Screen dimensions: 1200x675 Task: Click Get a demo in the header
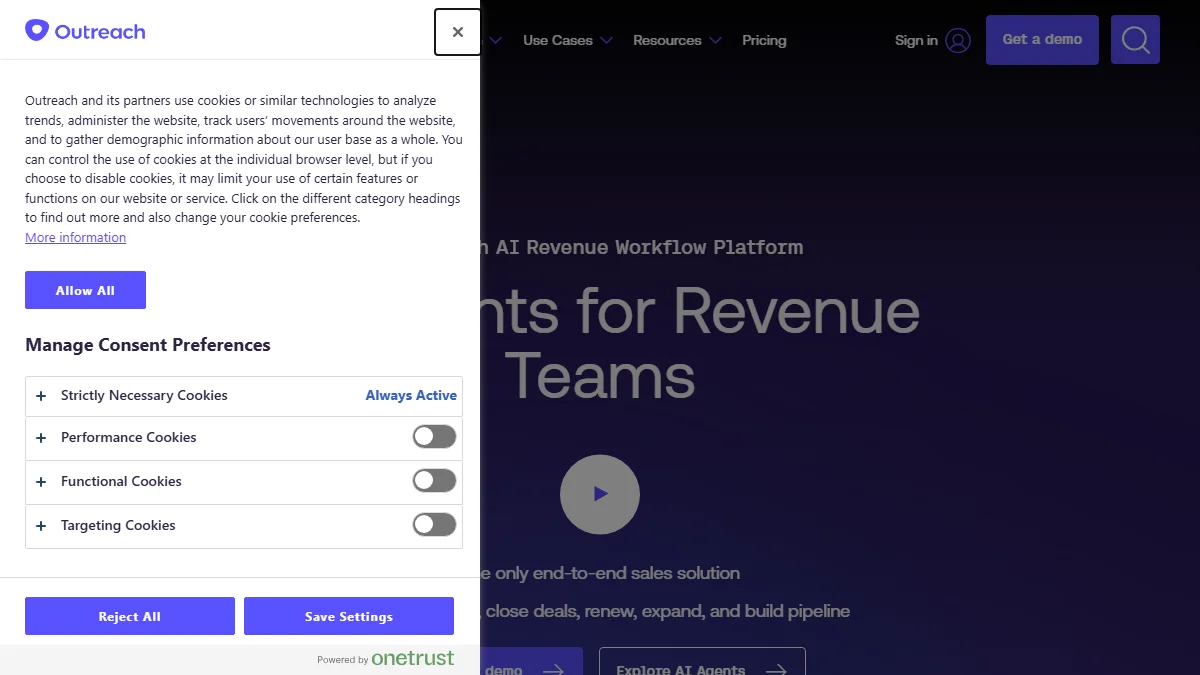point(1042,40)
